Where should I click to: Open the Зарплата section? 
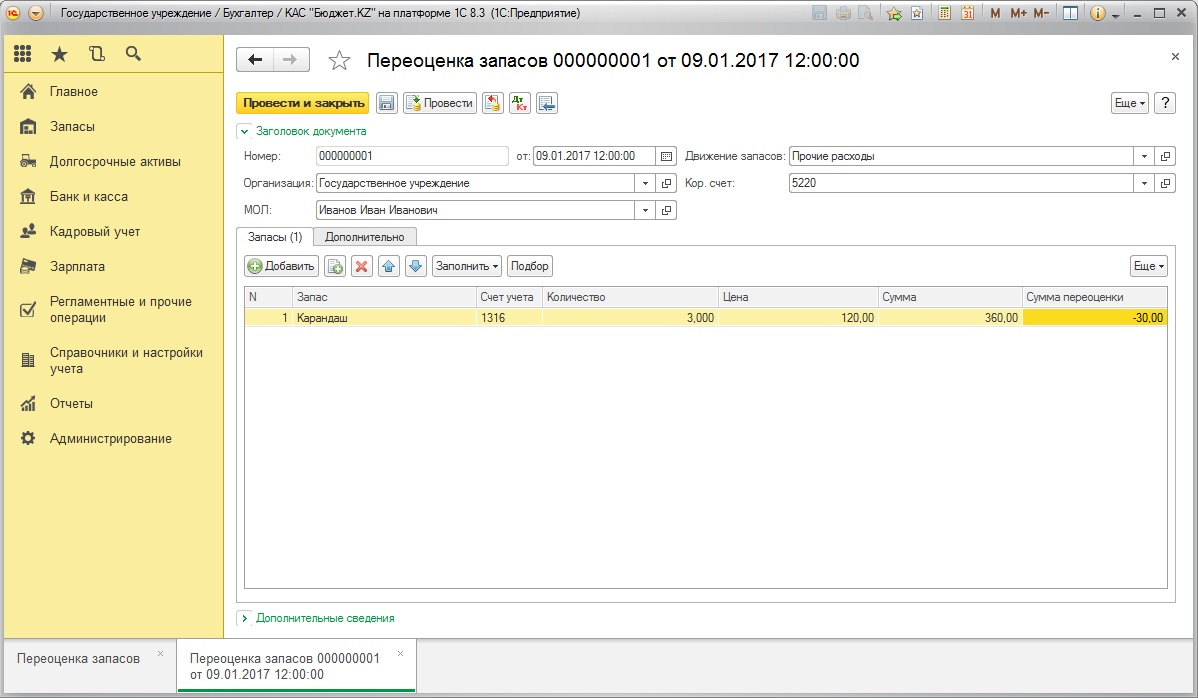[x=77, y=267]
